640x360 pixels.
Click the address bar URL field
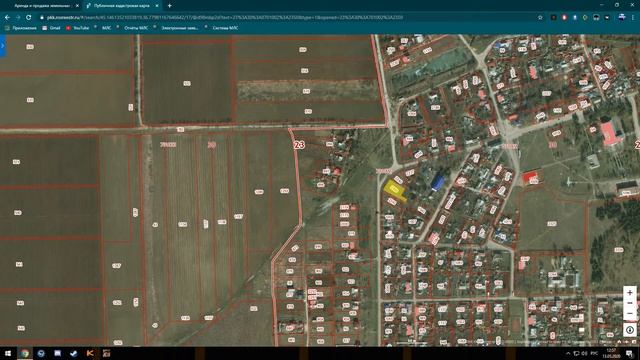pos(286,18)
